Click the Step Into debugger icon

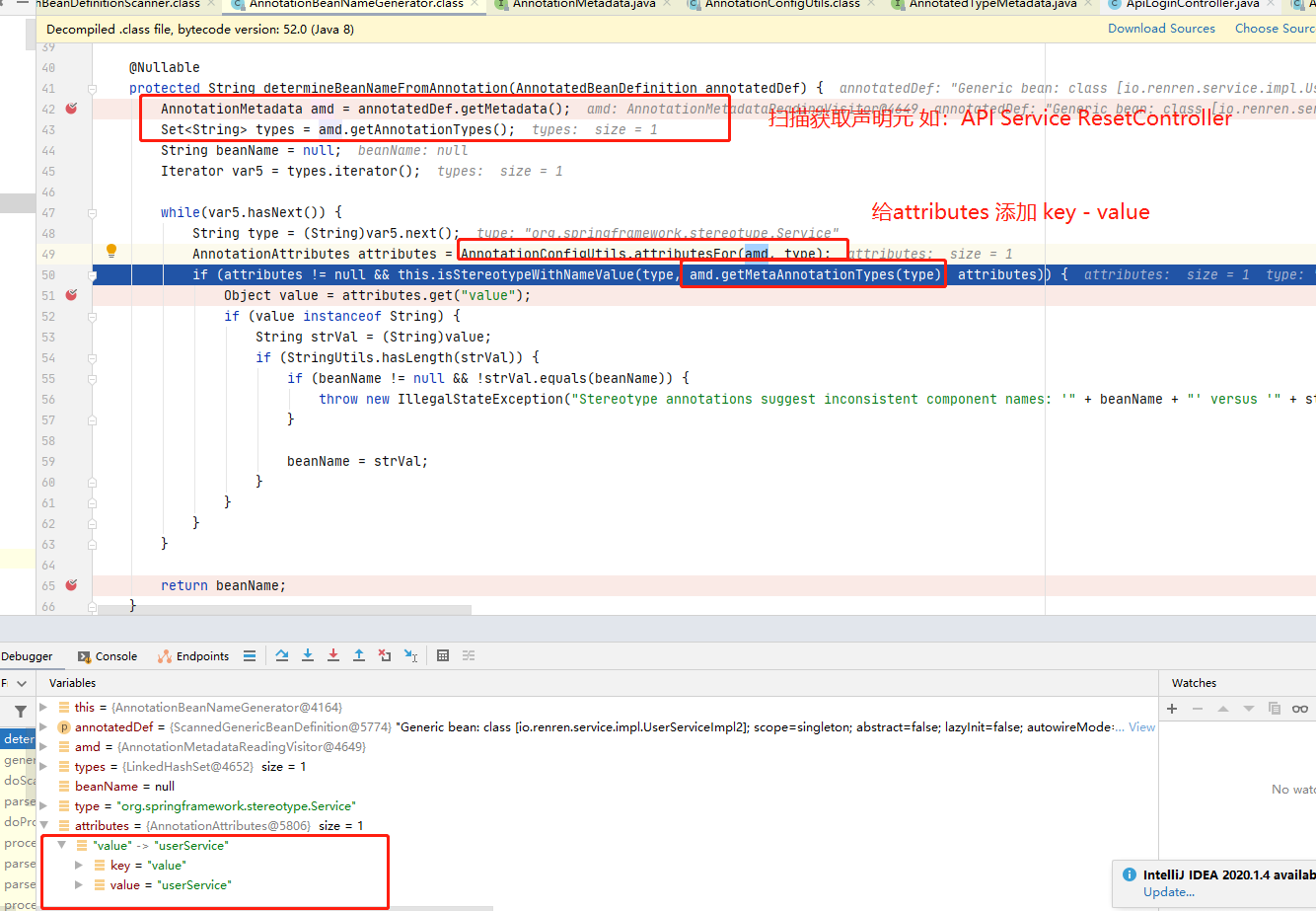308,654
